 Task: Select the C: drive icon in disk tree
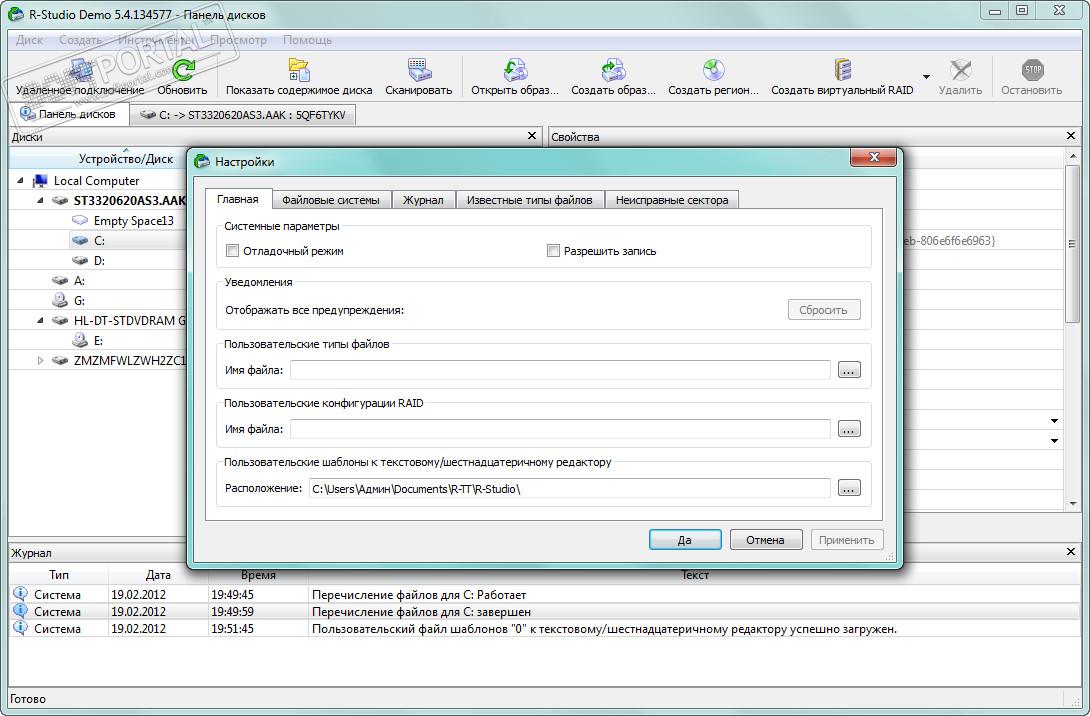click(80, 241)
